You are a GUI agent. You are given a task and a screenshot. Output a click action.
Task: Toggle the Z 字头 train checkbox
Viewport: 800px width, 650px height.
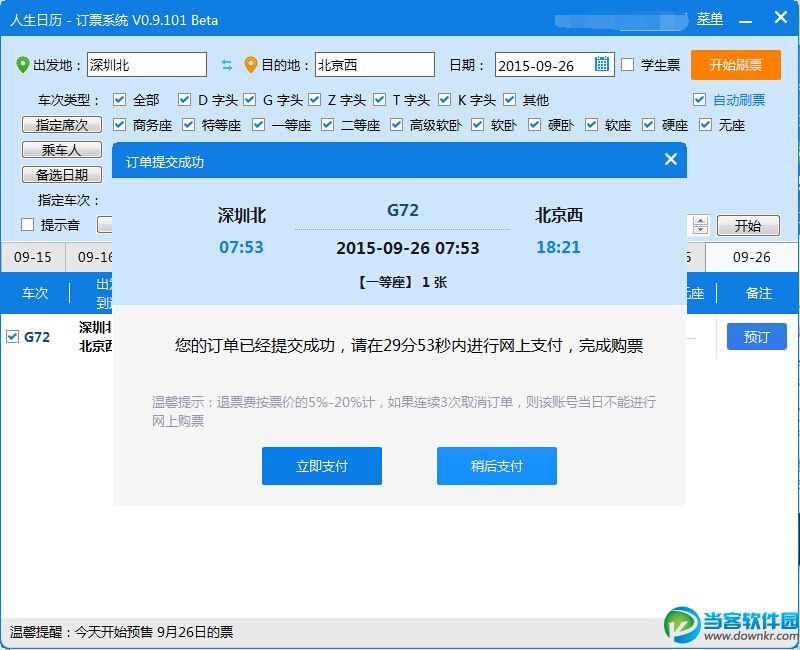point(314,99)
